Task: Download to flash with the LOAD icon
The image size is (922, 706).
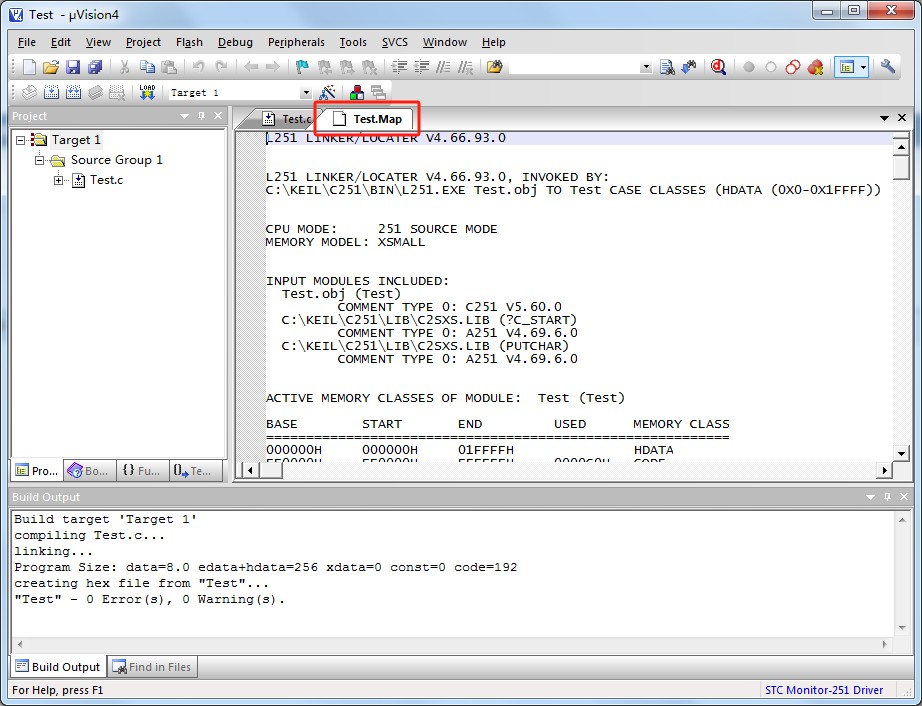Action: [147, 92]
